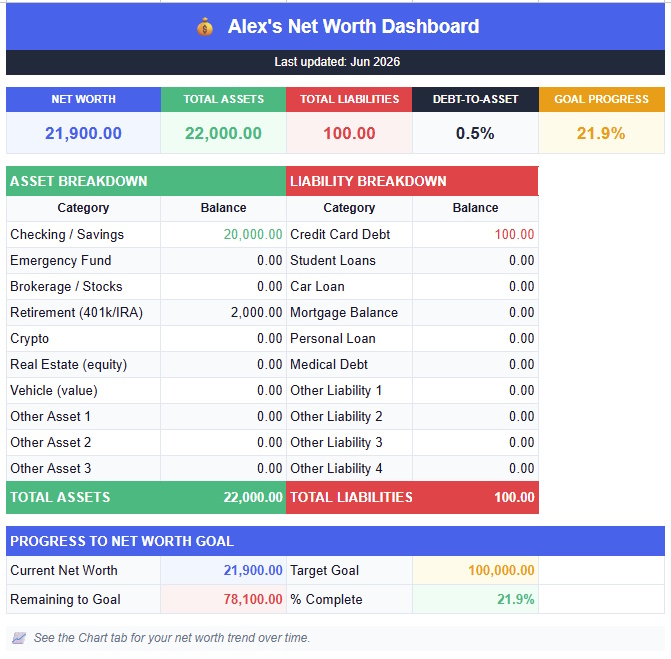Click the PROGRESS TO NET WORTH GOAL header
The height and width of the screenshot is (659, 671).
tap(336, 541)
